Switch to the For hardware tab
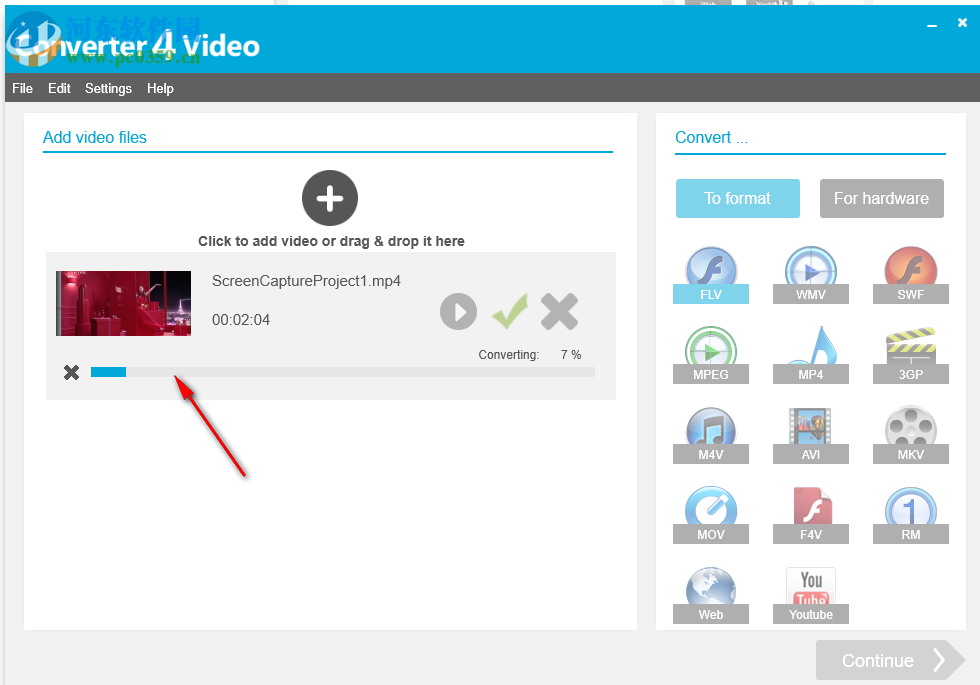 881,198
